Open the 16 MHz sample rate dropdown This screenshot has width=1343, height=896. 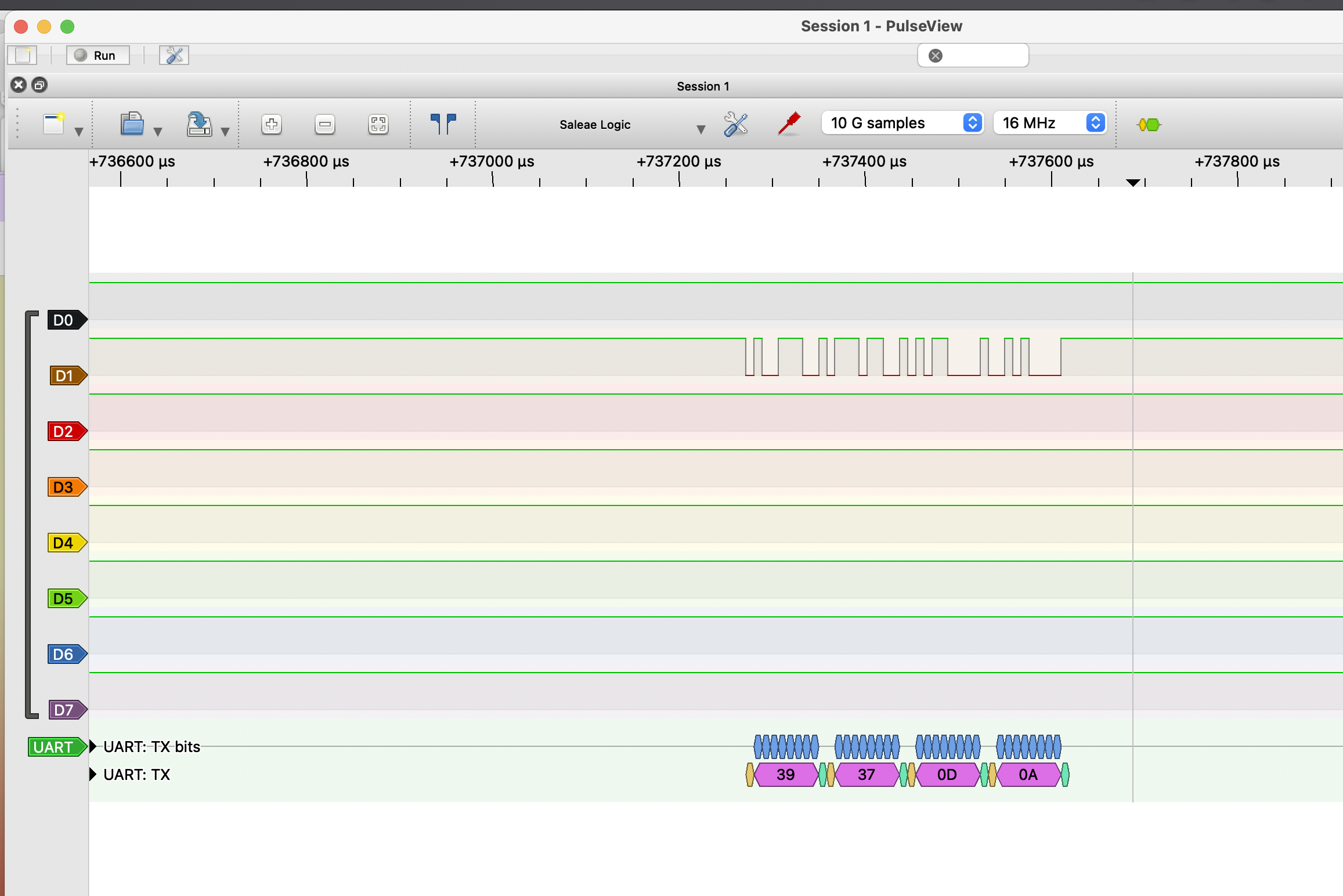(x=1049, y=123)
